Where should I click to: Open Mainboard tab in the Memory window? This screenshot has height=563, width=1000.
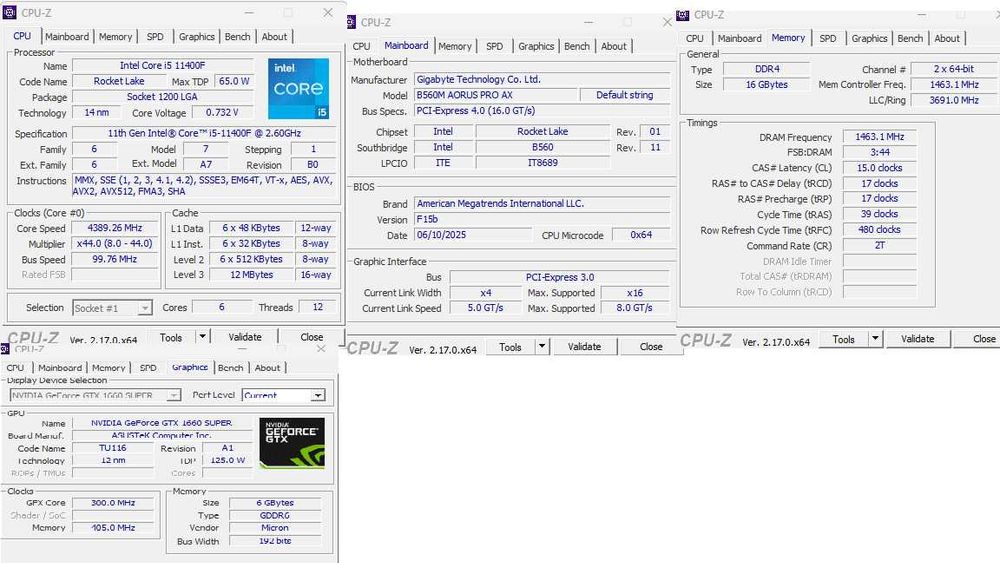[740, 38]
